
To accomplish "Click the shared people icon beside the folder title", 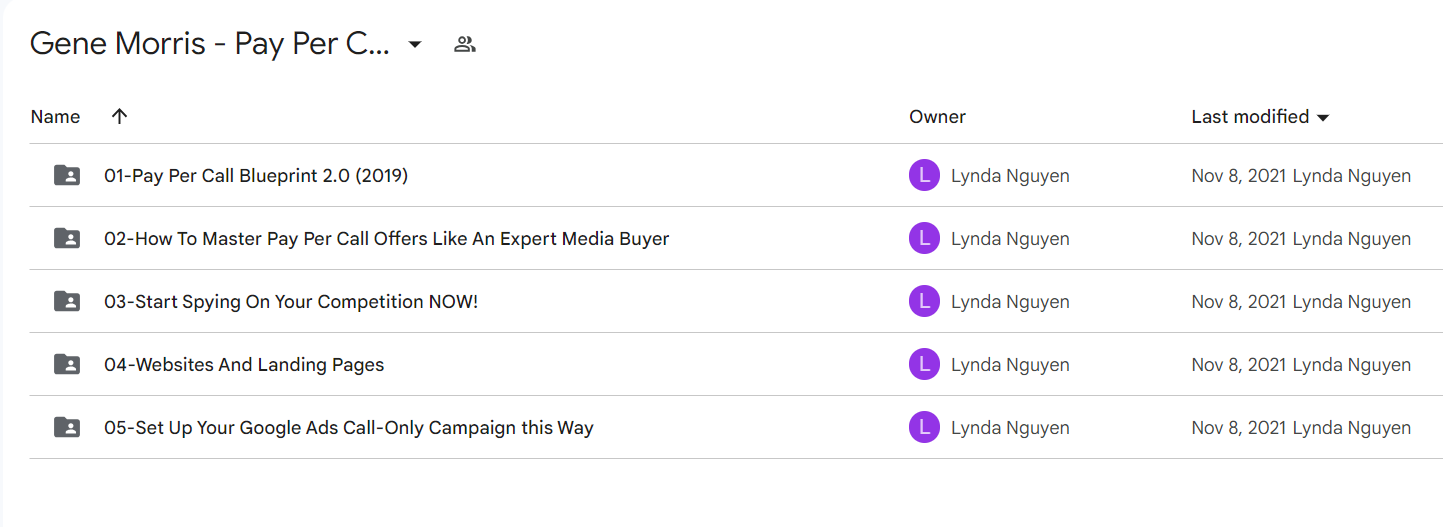I will (x=464, y=44).
